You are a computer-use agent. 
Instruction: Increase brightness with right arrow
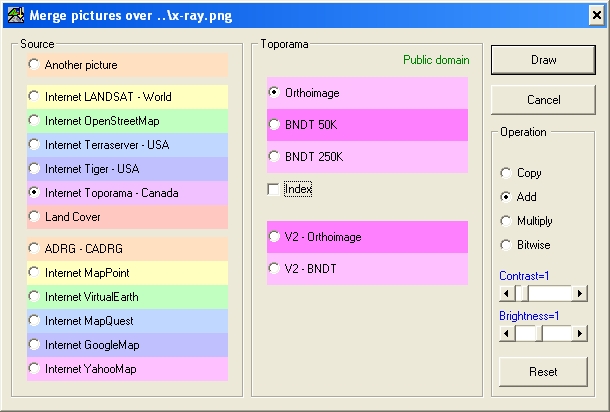[x=580, y=333]
